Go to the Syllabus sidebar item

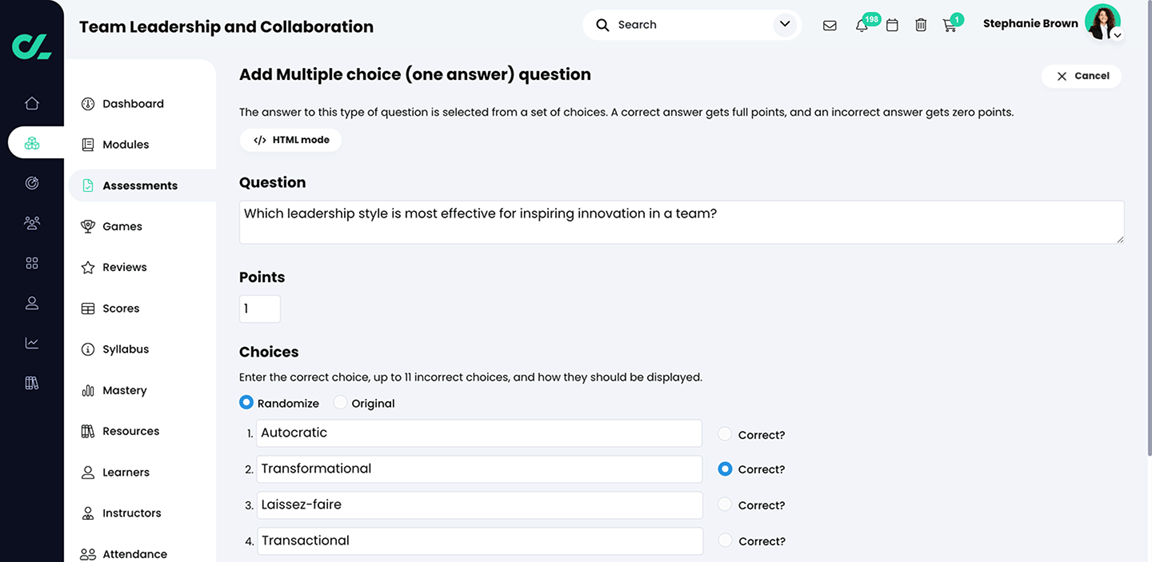coord(125,350)
